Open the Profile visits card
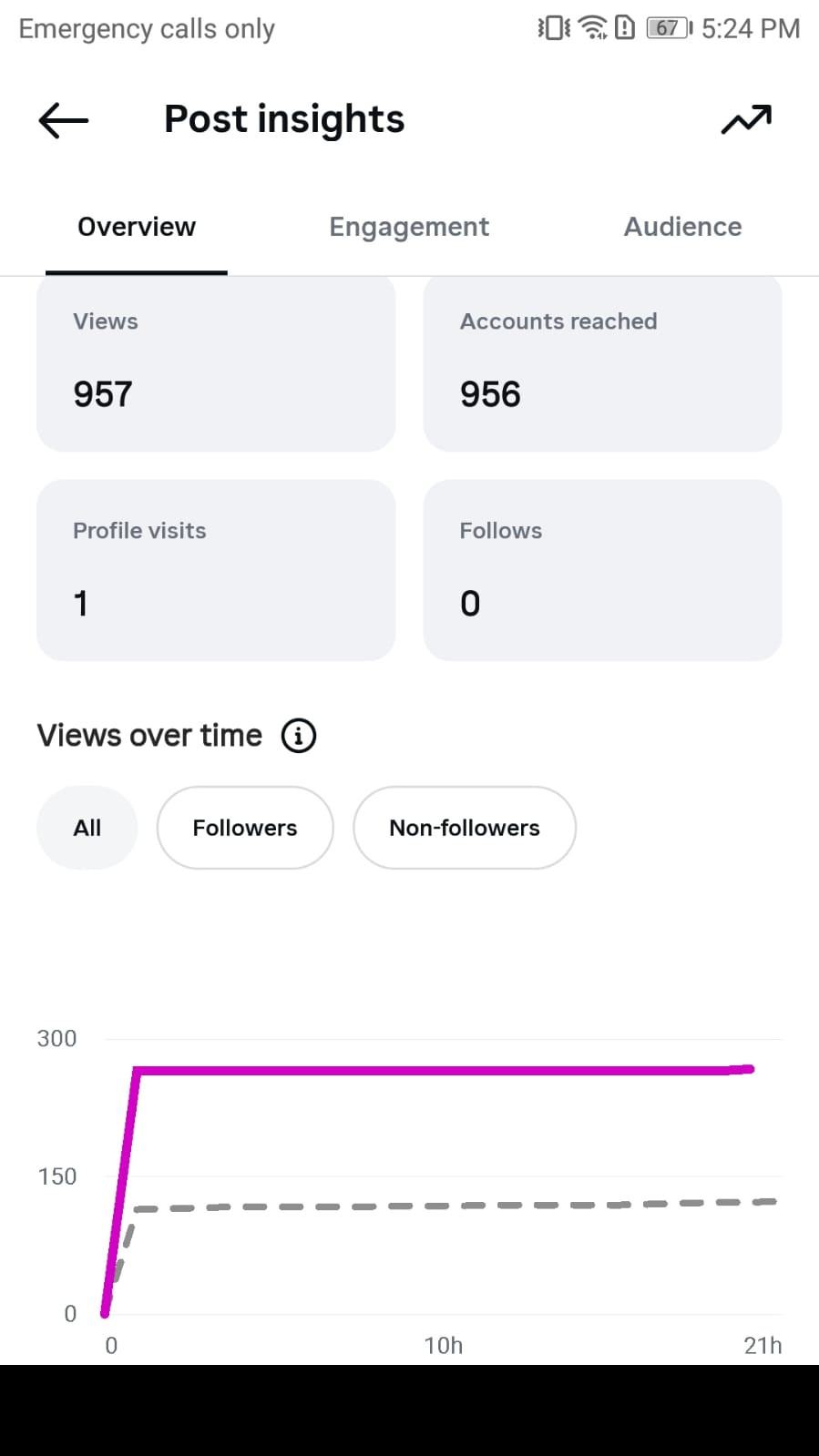819x1456 pixels. 216,570
